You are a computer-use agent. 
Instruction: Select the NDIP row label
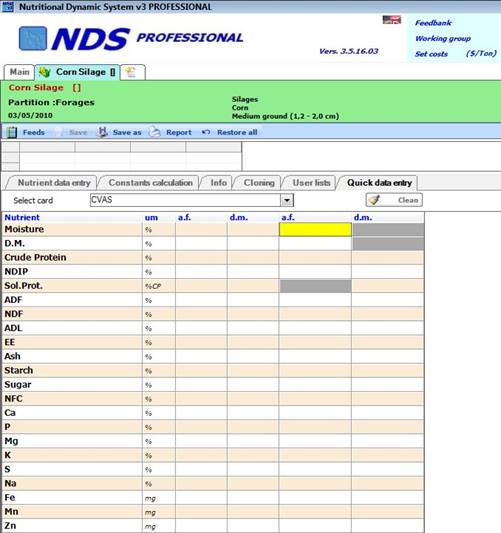[x=16, y=272]
